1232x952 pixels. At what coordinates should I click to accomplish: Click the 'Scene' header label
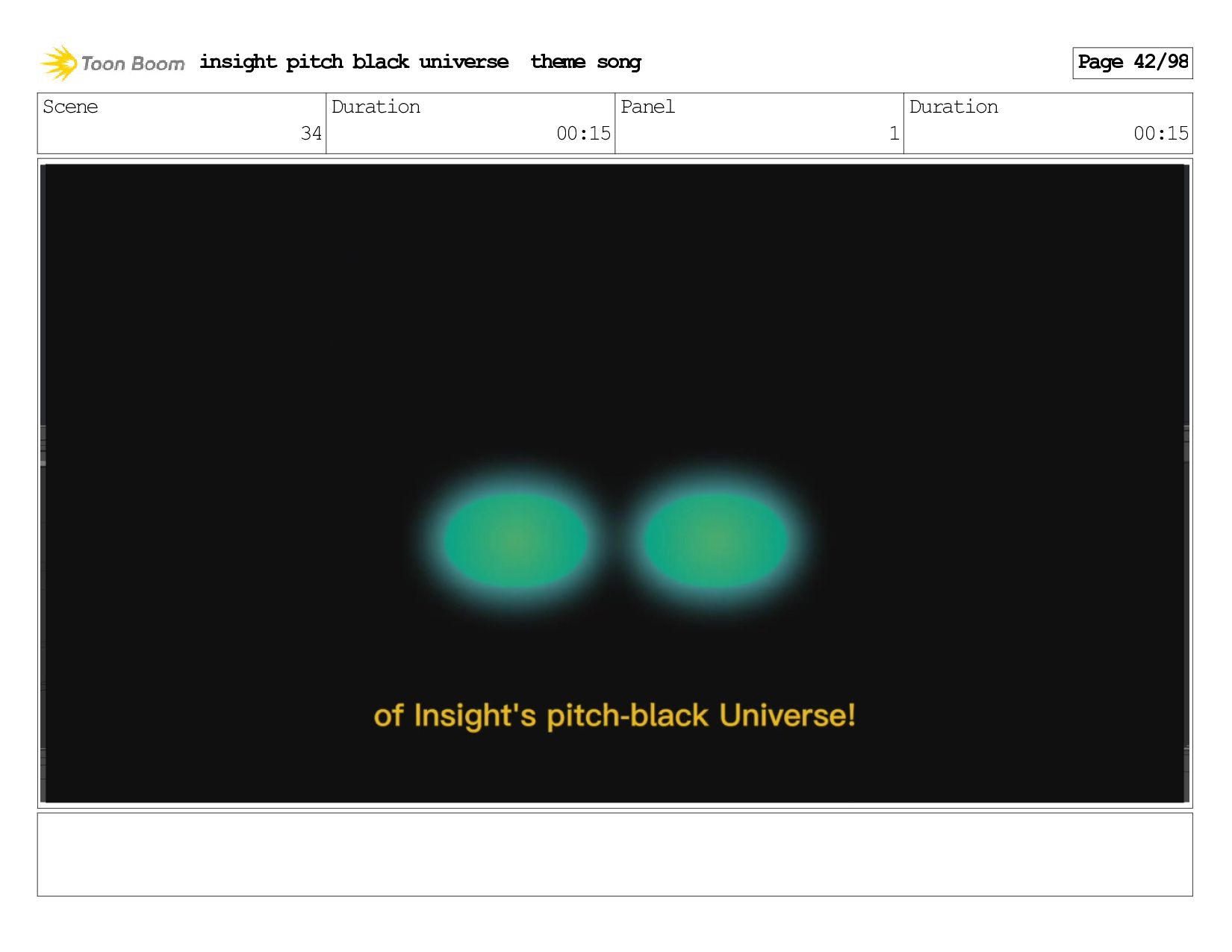tap(70, 107)
